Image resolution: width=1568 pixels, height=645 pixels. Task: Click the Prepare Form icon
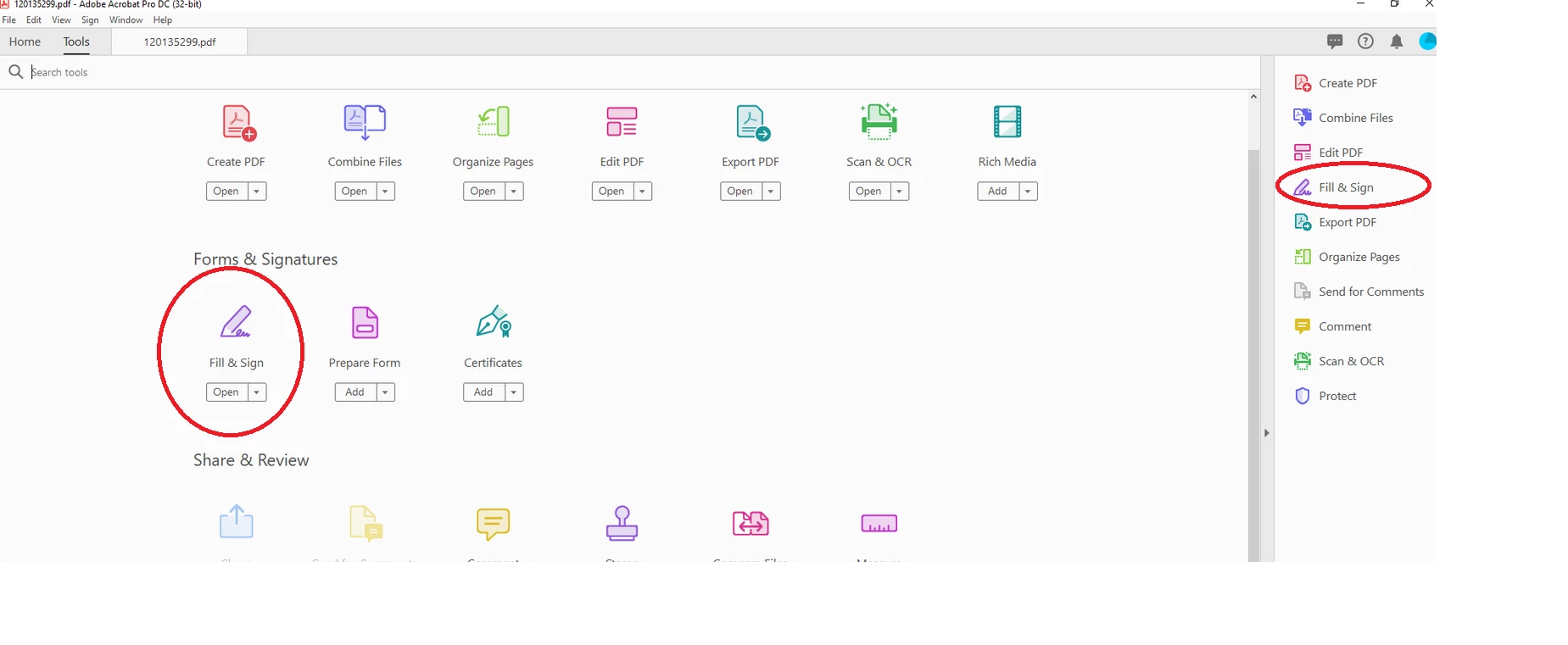pyautogui.click(x=365, y=322)
